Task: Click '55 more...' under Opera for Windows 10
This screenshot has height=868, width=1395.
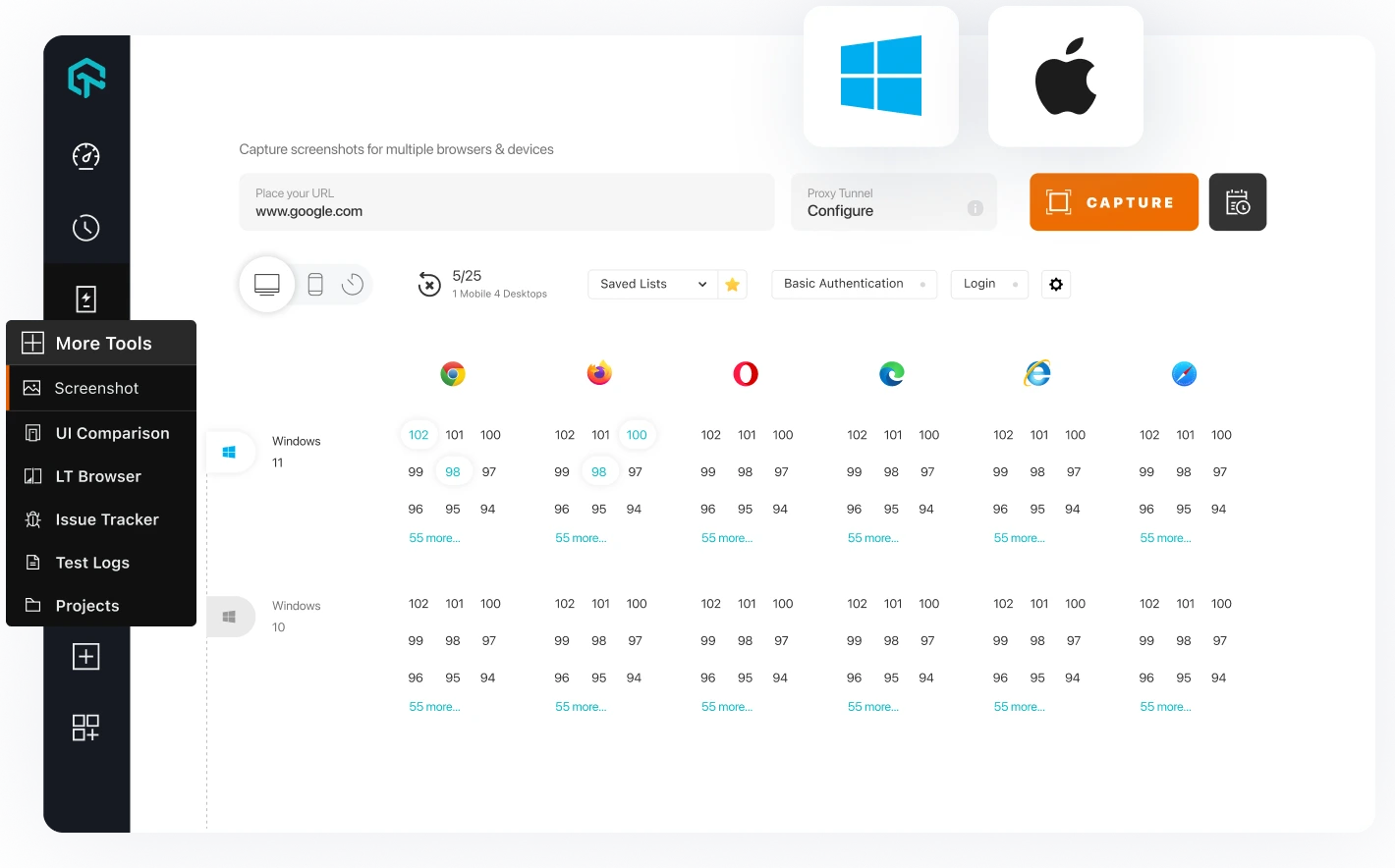Action: [x=726, y=706]
